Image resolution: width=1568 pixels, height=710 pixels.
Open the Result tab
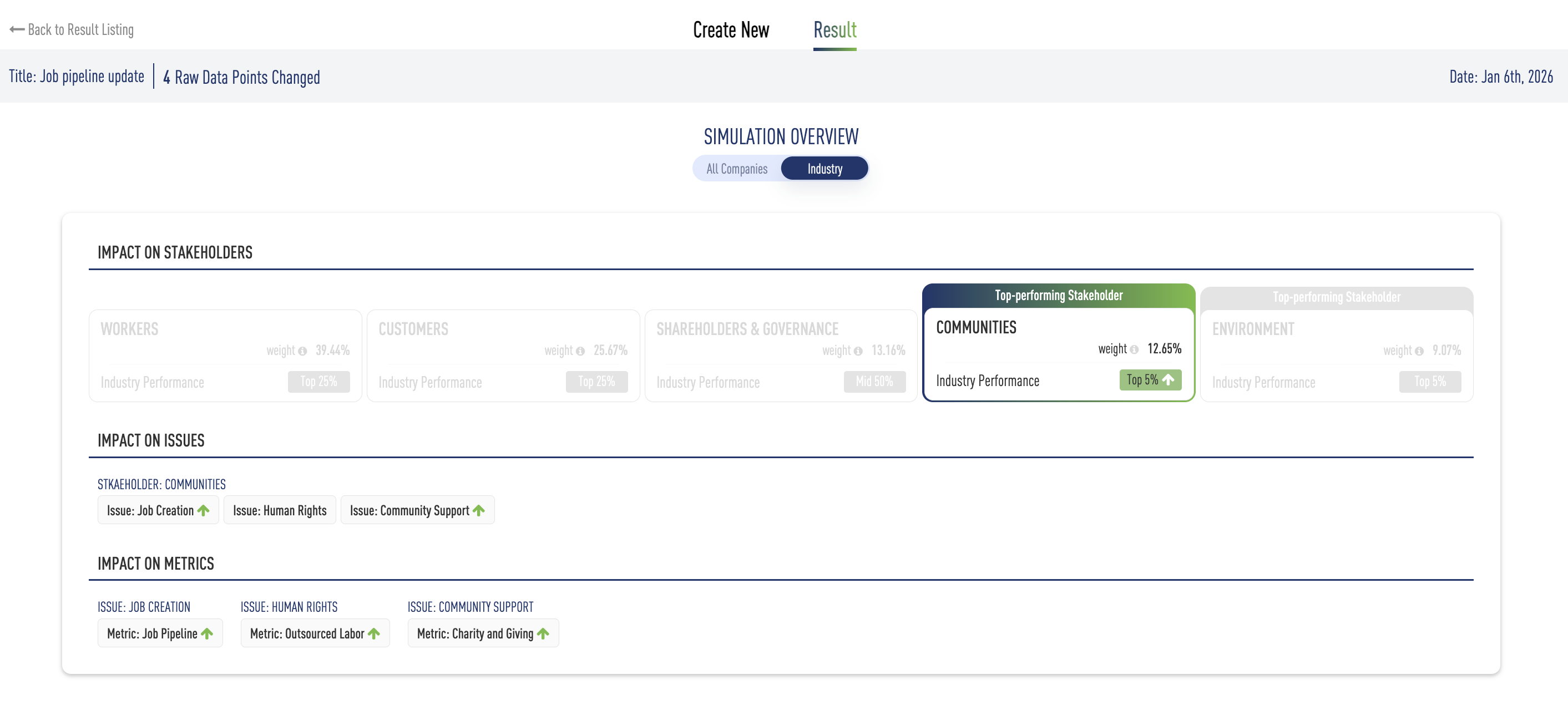coord(834,29)
